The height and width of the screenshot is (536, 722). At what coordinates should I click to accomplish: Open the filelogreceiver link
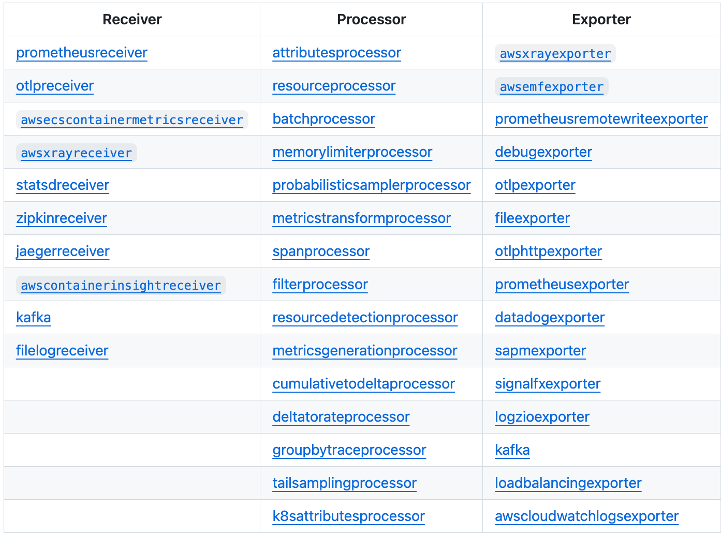point(62,351)
